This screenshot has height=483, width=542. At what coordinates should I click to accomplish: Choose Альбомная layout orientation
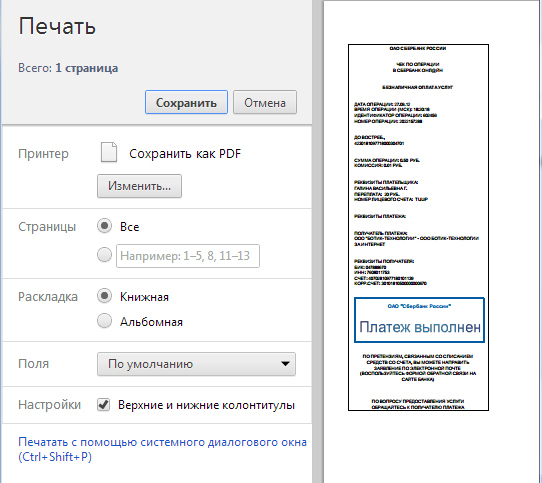click(104, 321)
